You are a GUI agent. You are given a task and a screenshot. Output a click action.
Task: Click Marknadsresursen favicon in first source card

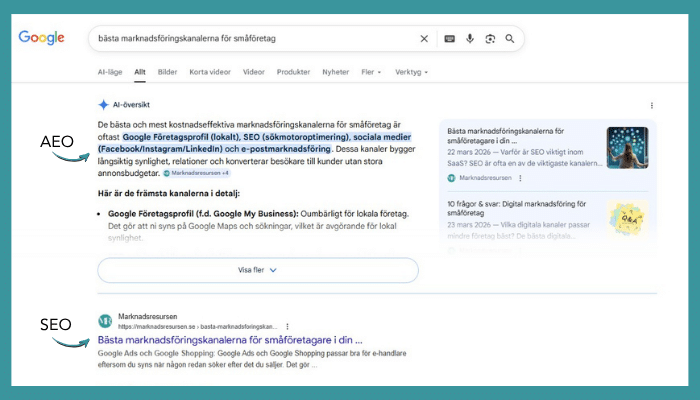[x=451, y=178]
